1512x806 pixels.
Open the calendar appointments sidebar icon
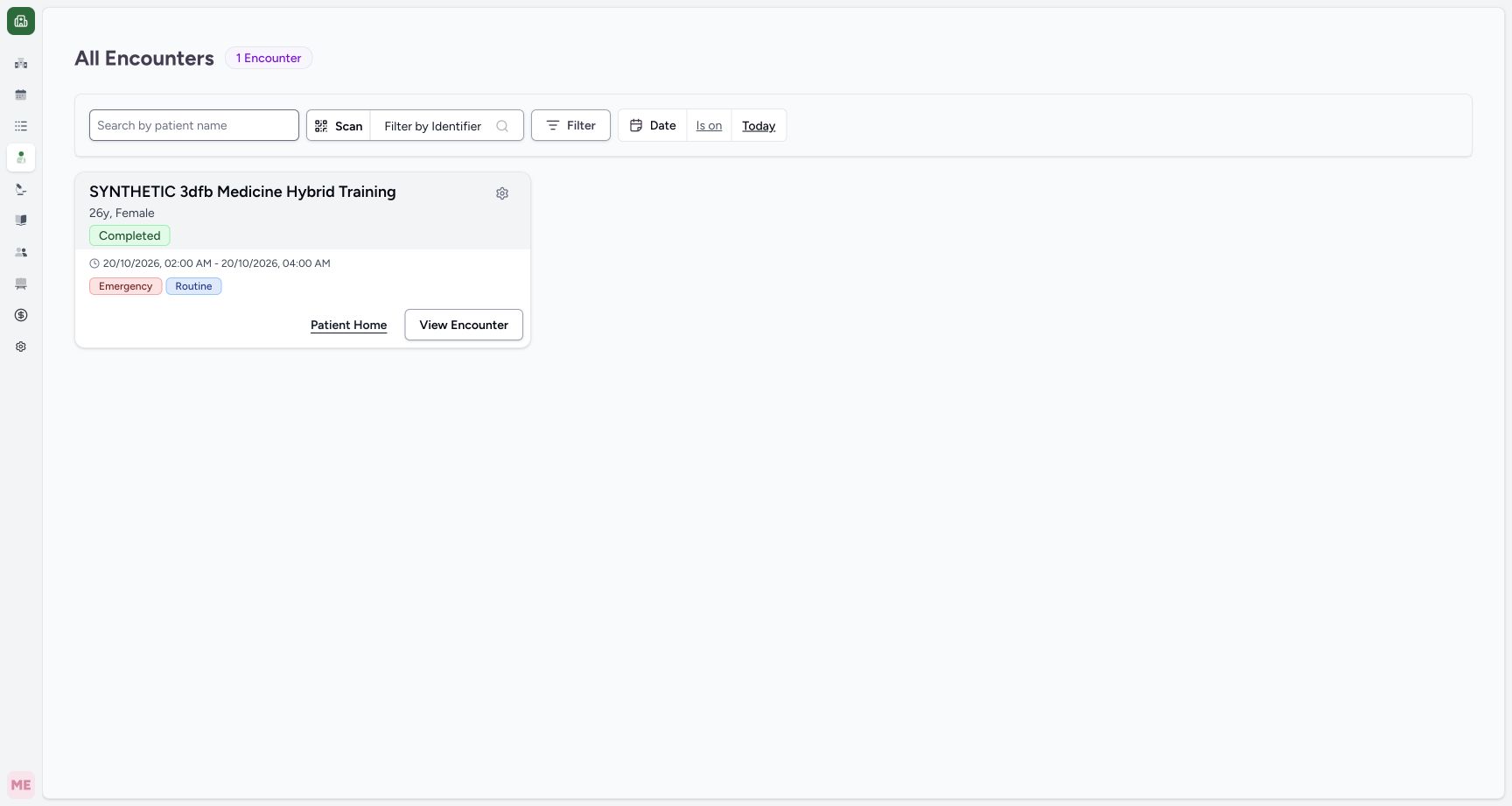pyautogui.click(x=21, y=95)
